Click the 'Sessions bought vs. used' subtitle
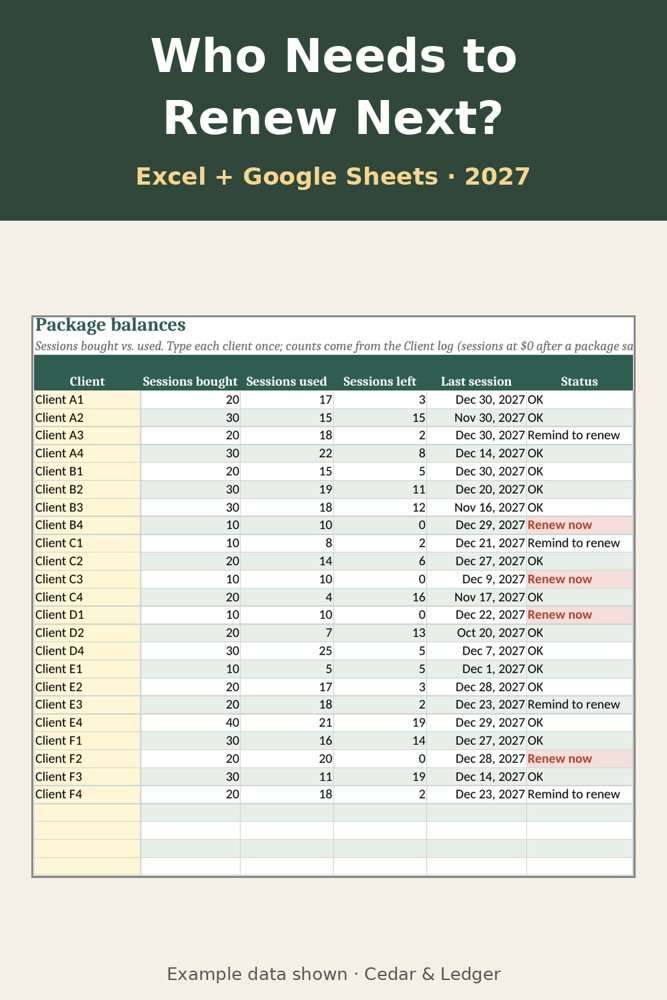Image resolution: width=667 pixels, height=1000 pixels. (334, 346)
